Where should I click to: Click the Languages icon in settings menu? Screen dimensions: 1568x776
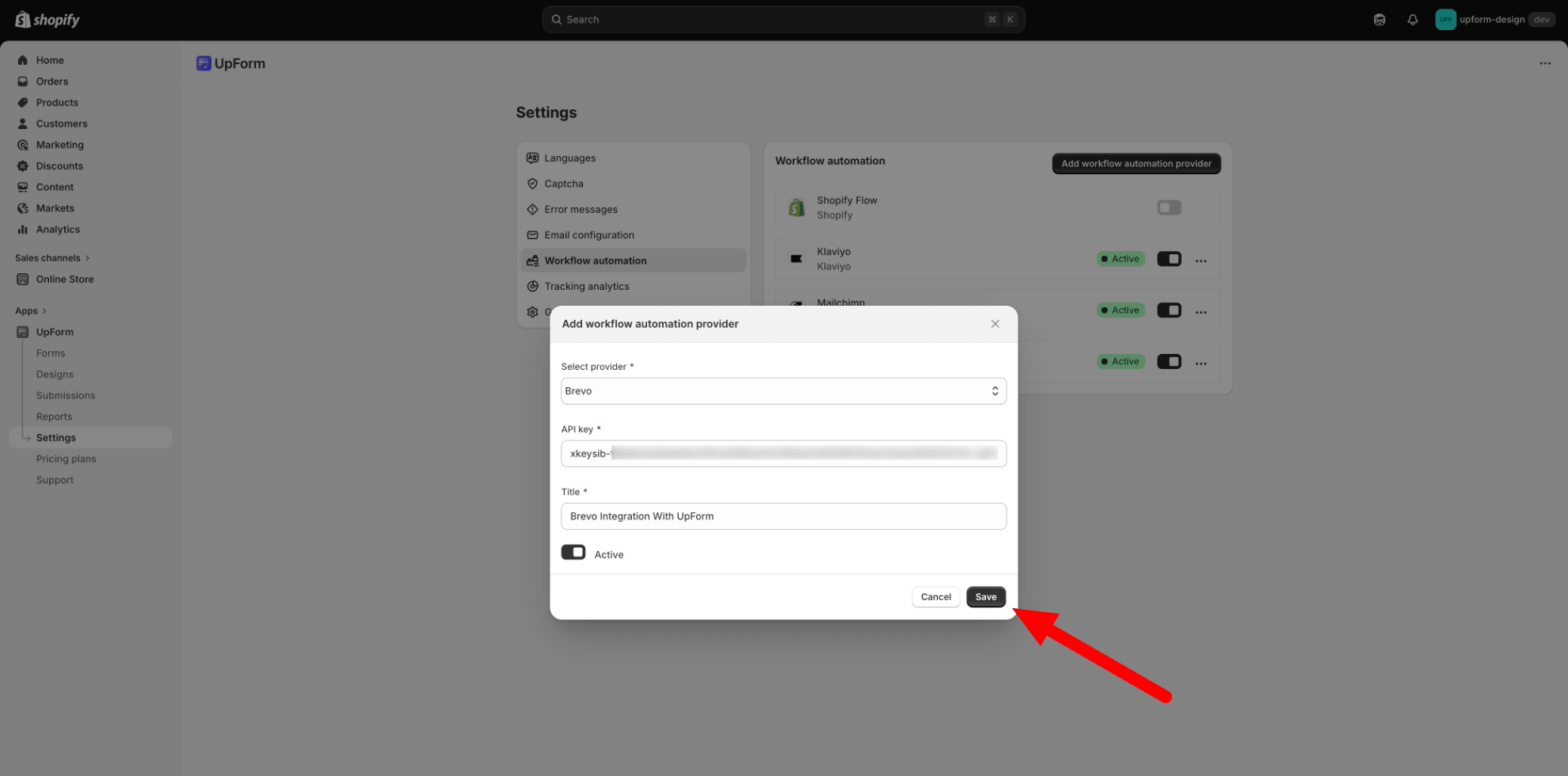point(533,158)
